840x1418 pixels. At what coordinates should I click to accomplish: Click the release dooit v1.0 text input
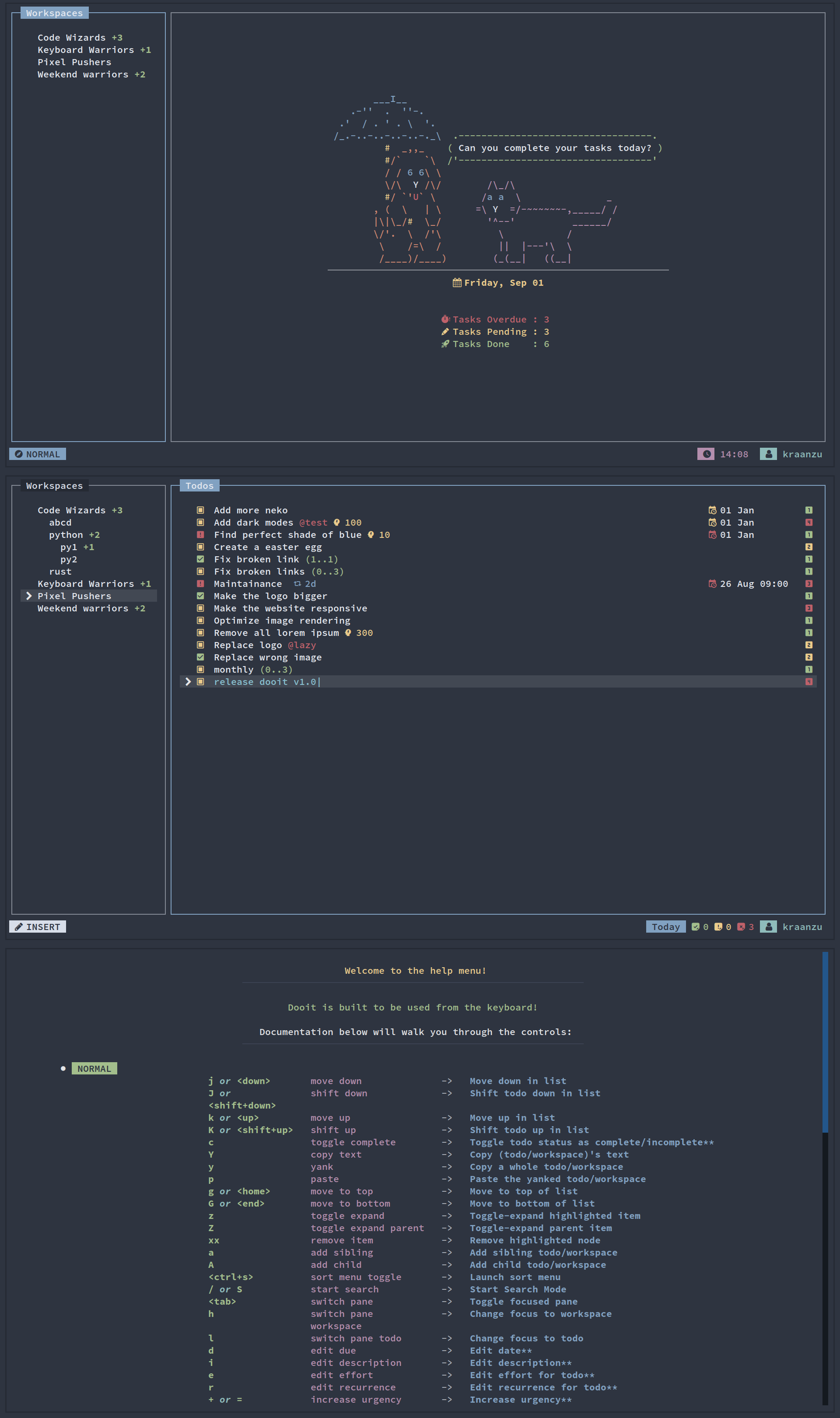pyautogui.click(x=265, y=681)
